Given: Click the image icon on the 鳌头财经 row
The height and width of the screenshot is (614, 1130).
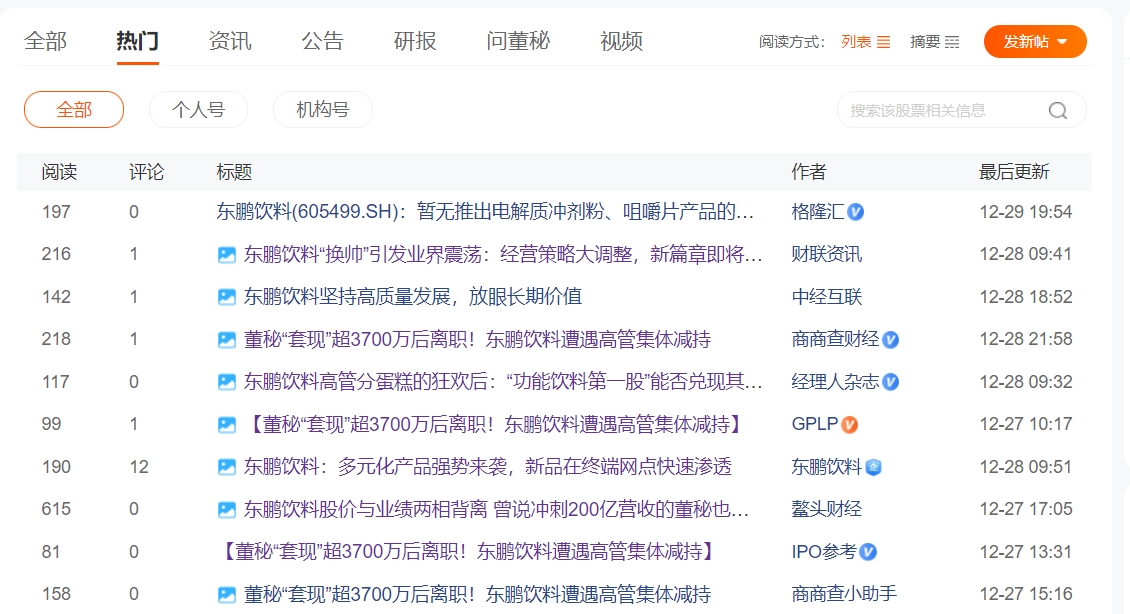Looking at the screenshot, I should [x=226, y=510].
